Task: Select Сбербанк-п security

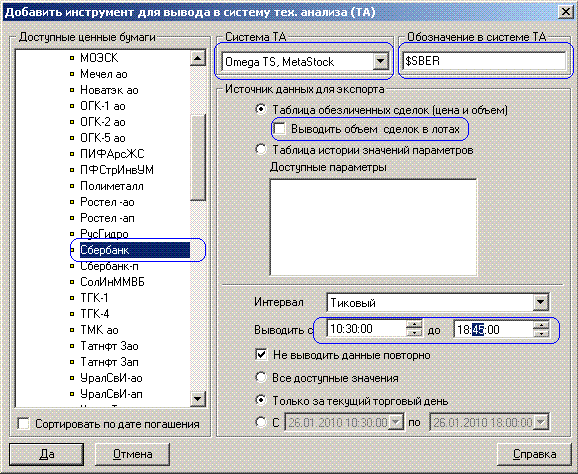Action: click(109, 266)
